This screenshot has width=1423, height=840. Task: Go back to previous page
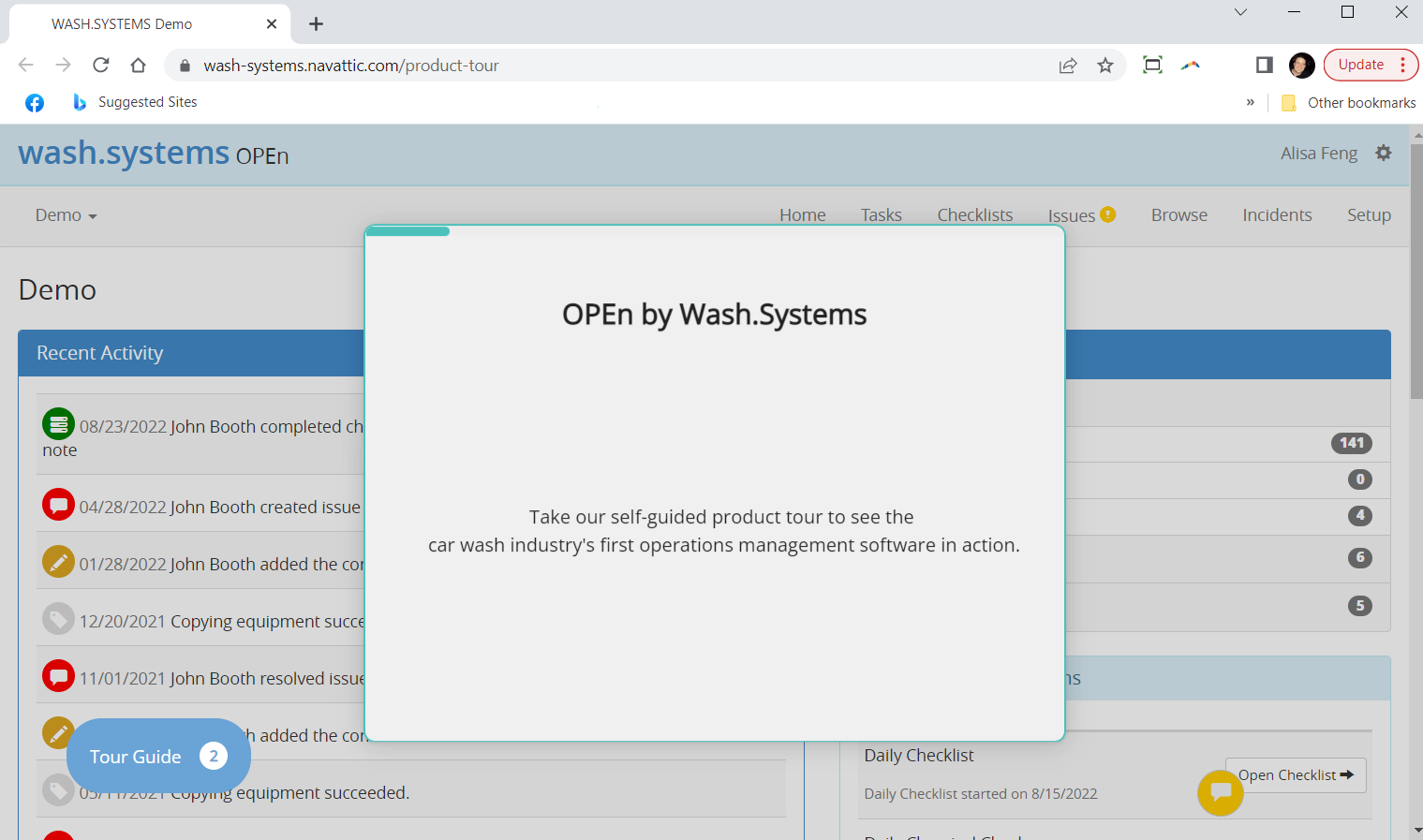coord(25,65)
